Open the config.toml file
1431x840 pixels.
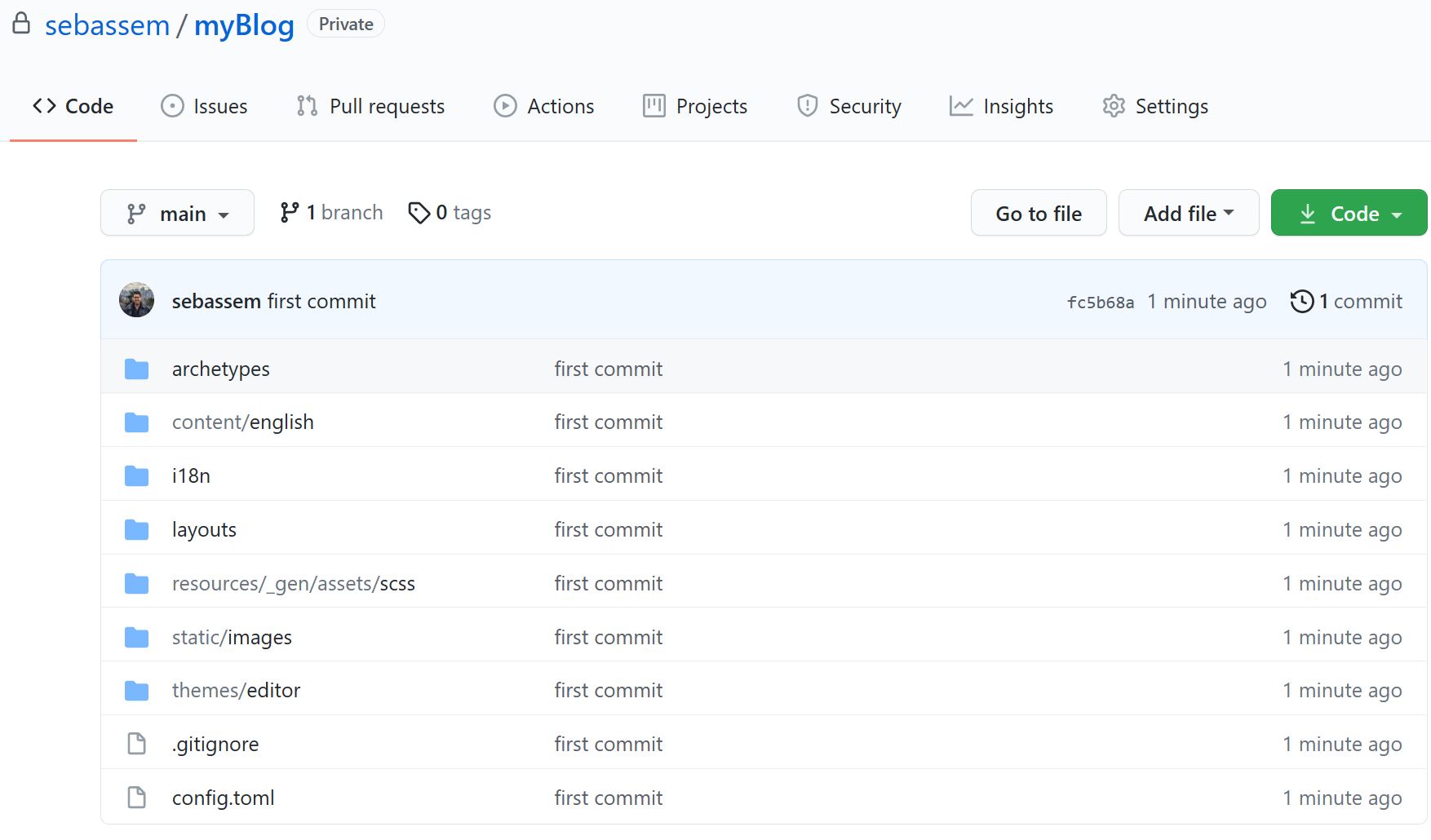(x=224, y=798)
